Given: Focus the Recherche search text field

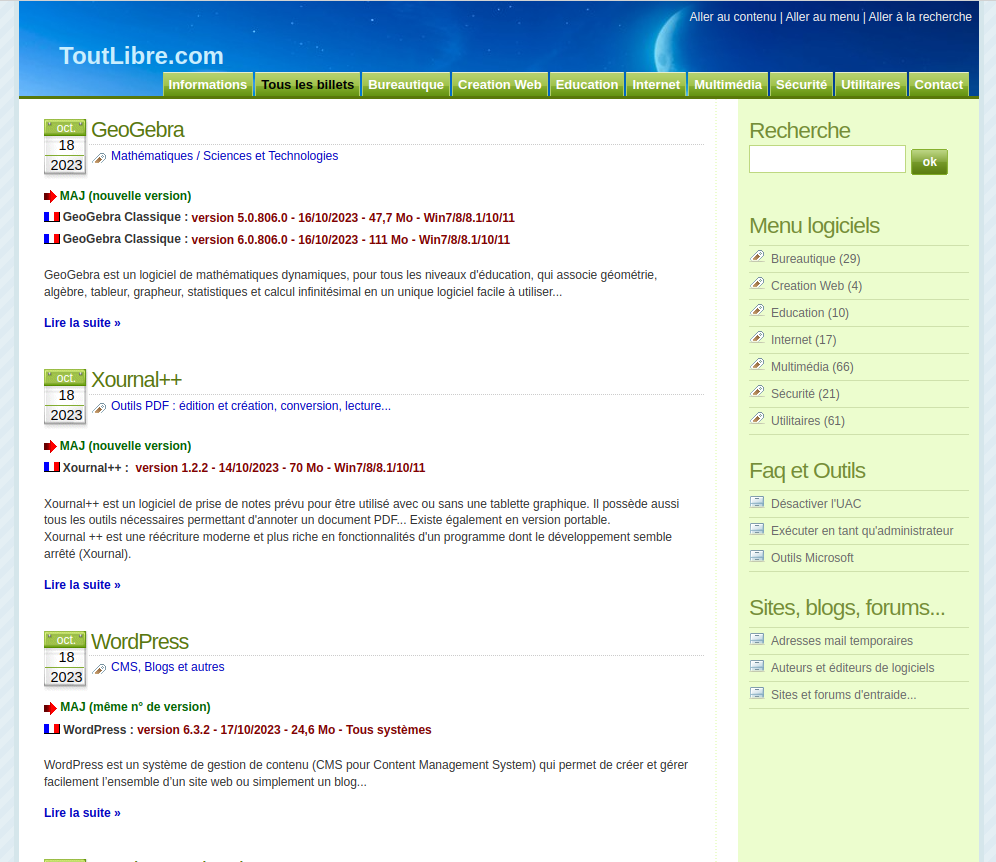Looking at the screenshot, I should 827,159.
